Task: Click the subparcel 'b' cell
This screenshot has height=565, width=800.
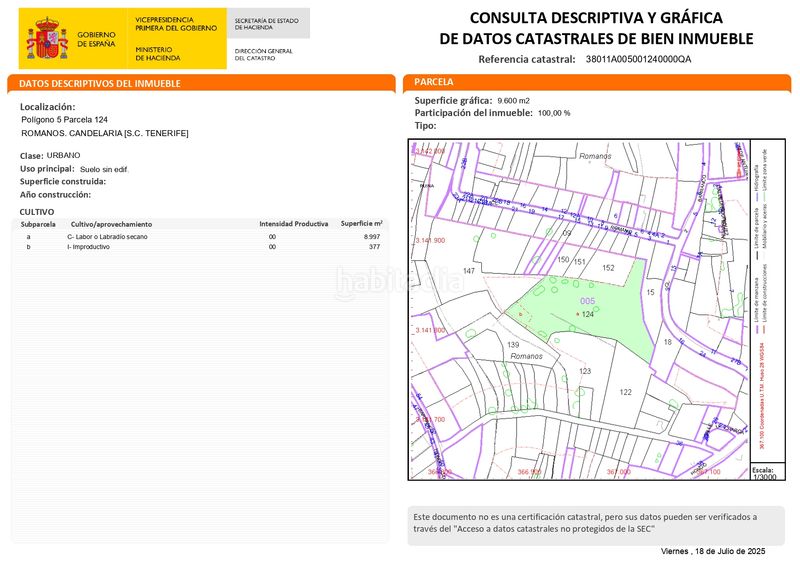Action: (29, 247)
